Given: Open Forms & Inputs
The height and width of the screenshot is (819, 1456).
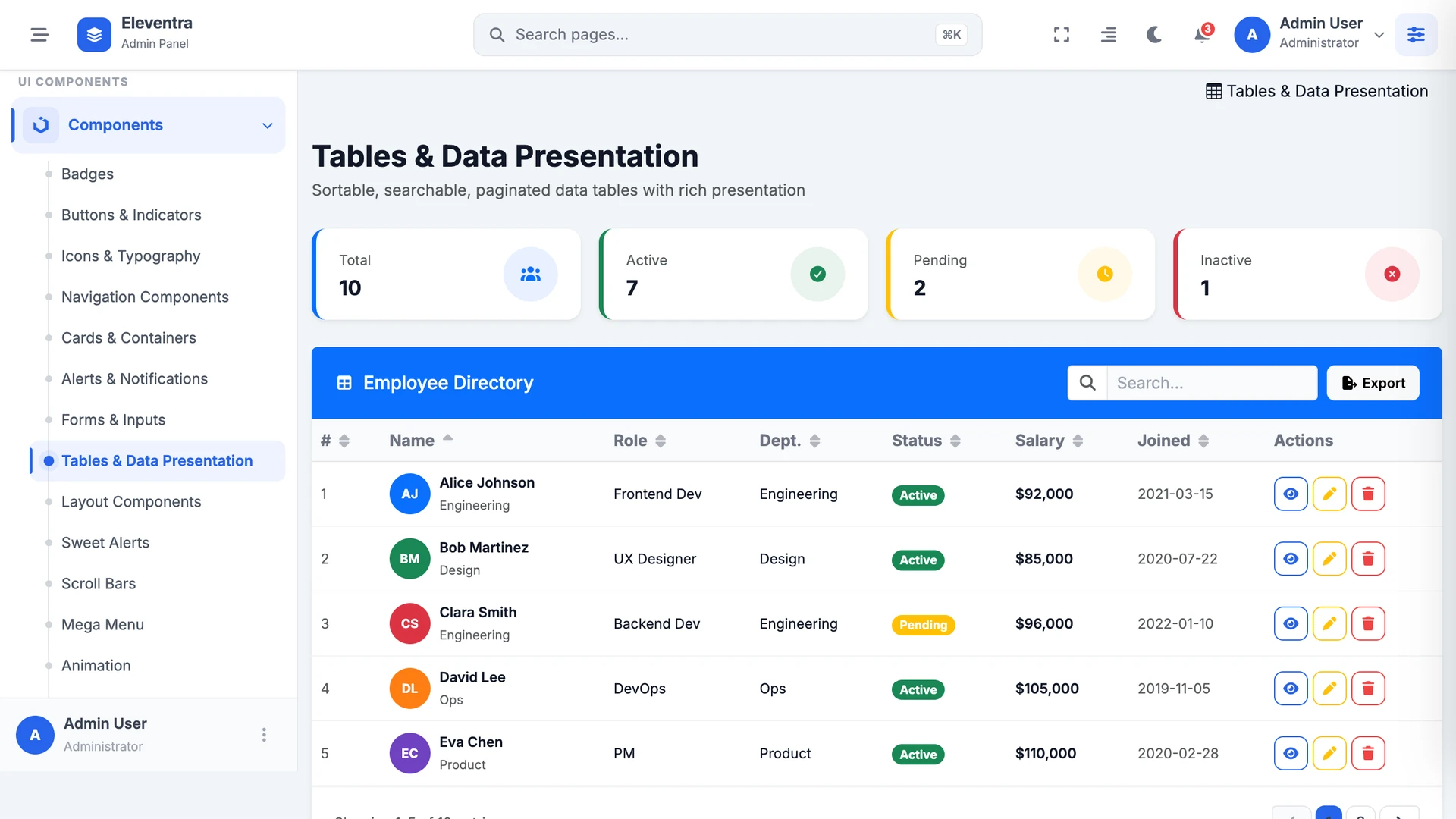Looking at the screenshot, I should pyautogui.click(x=113, y=419).
